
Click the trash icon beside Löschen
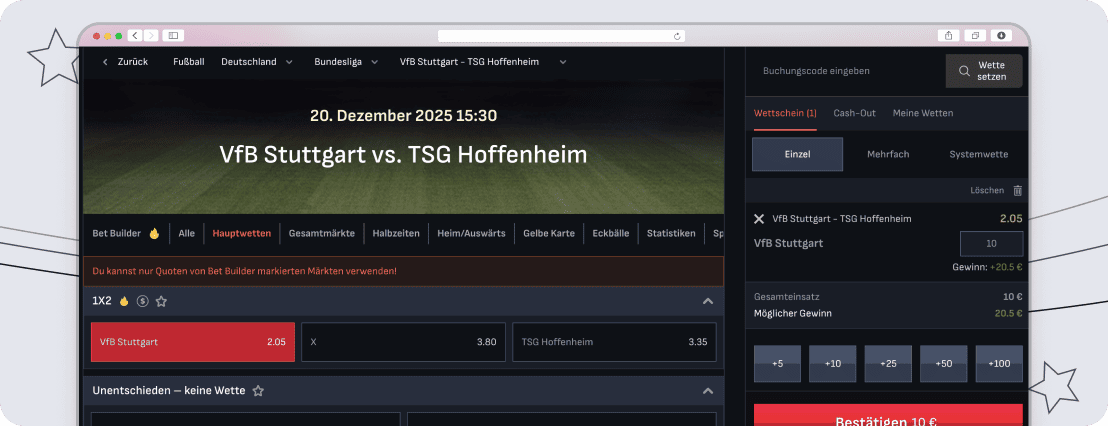(x=1018, y=191)
